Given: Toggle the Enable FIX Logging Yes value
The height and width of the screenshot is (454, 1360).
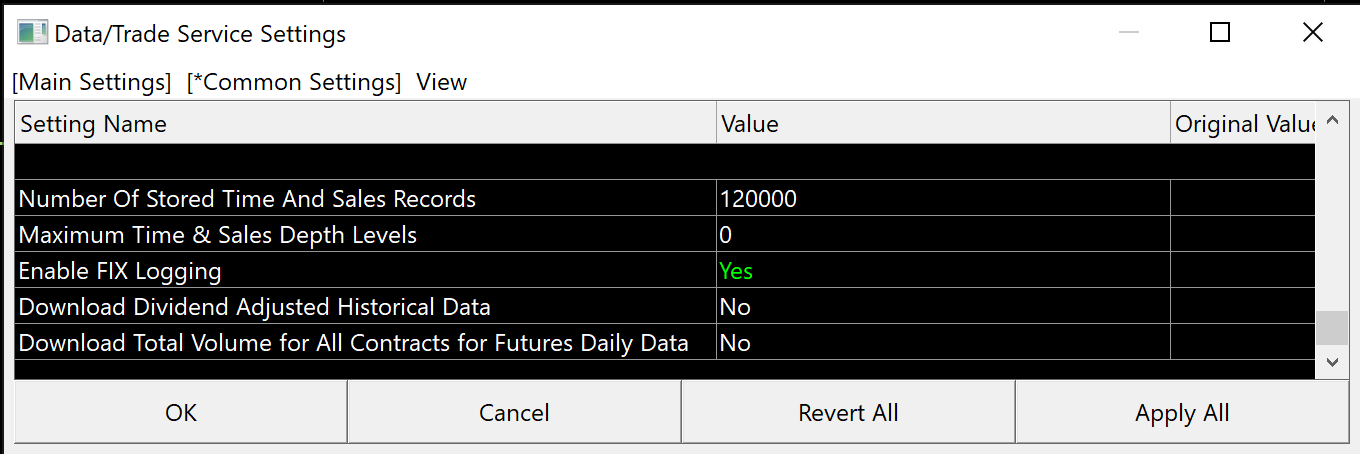Looking at the screenshot, I should pyautogui.click(x=736, y=271).
